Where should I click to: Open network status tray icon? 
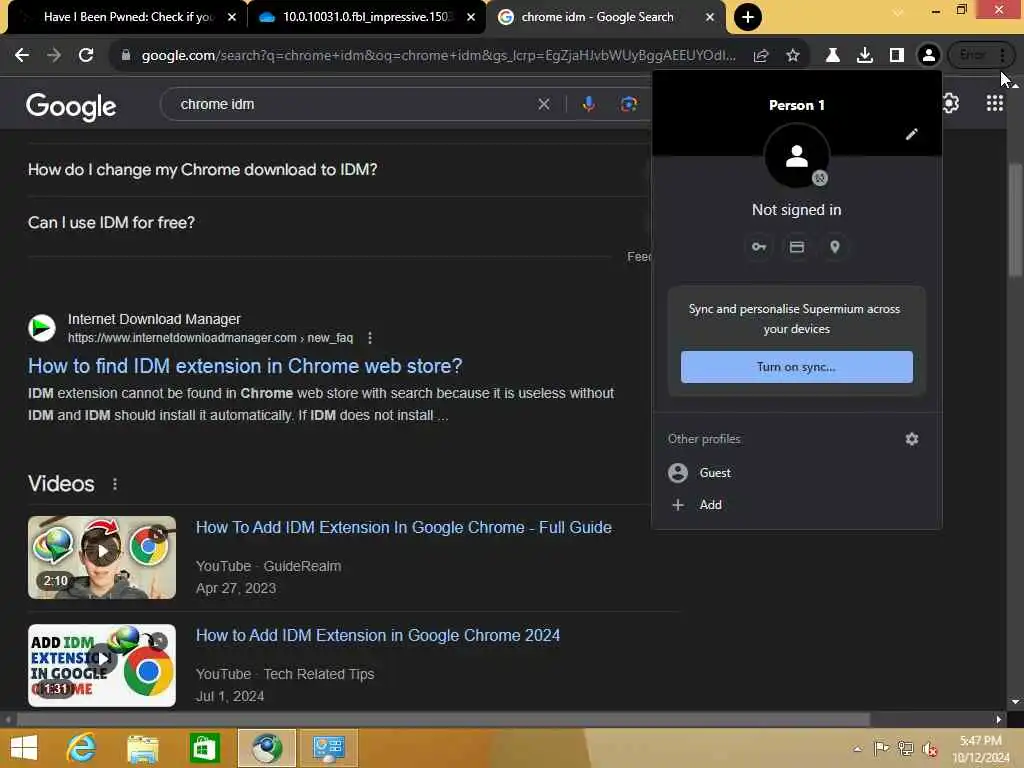[906, 748]
